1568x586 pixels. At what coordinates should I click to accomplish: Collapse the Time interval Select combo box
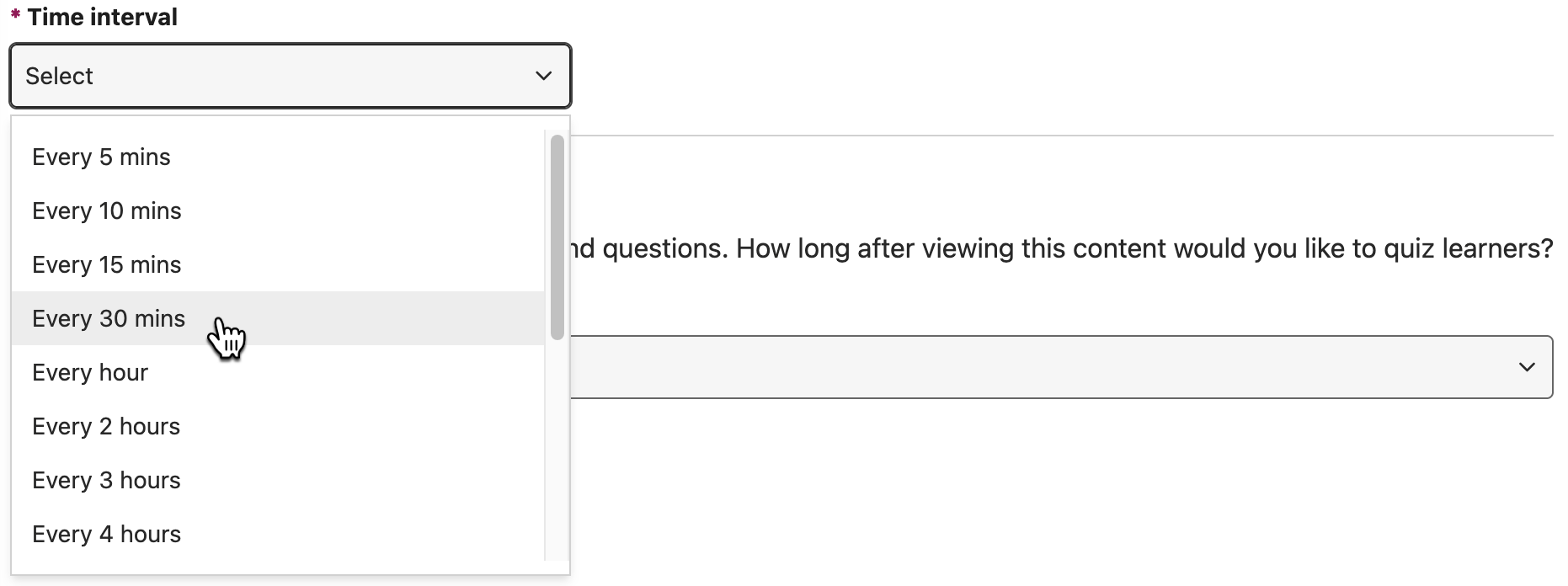point(290,76)
